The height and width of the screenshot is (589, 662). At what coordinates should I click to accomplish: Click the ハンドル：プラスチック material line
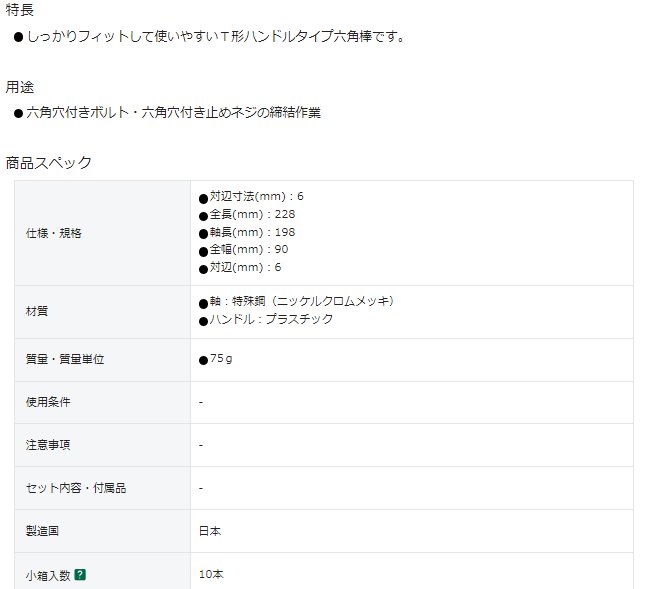click(x=271, y=319)
